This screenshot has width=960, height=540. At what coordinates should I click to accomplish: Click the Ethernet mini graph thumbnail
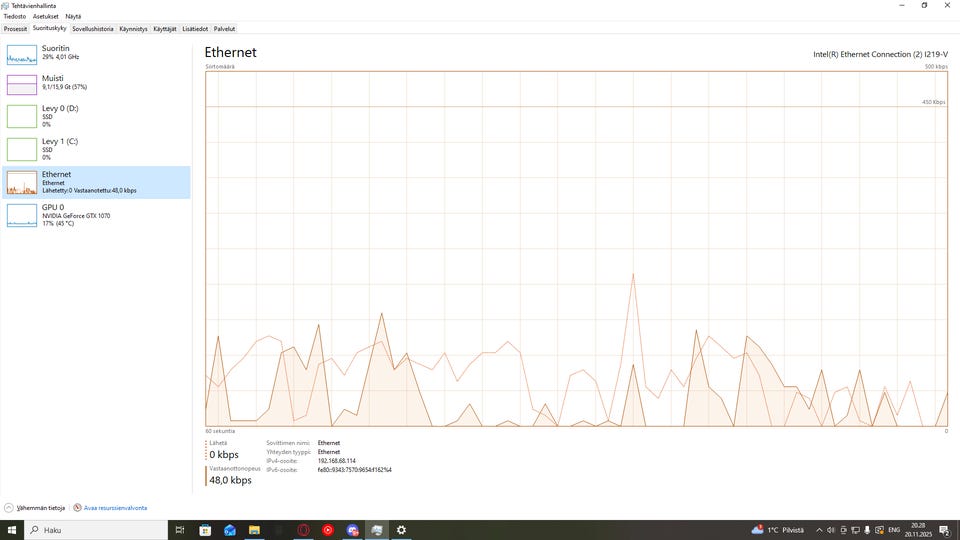[x=22, y=182]
